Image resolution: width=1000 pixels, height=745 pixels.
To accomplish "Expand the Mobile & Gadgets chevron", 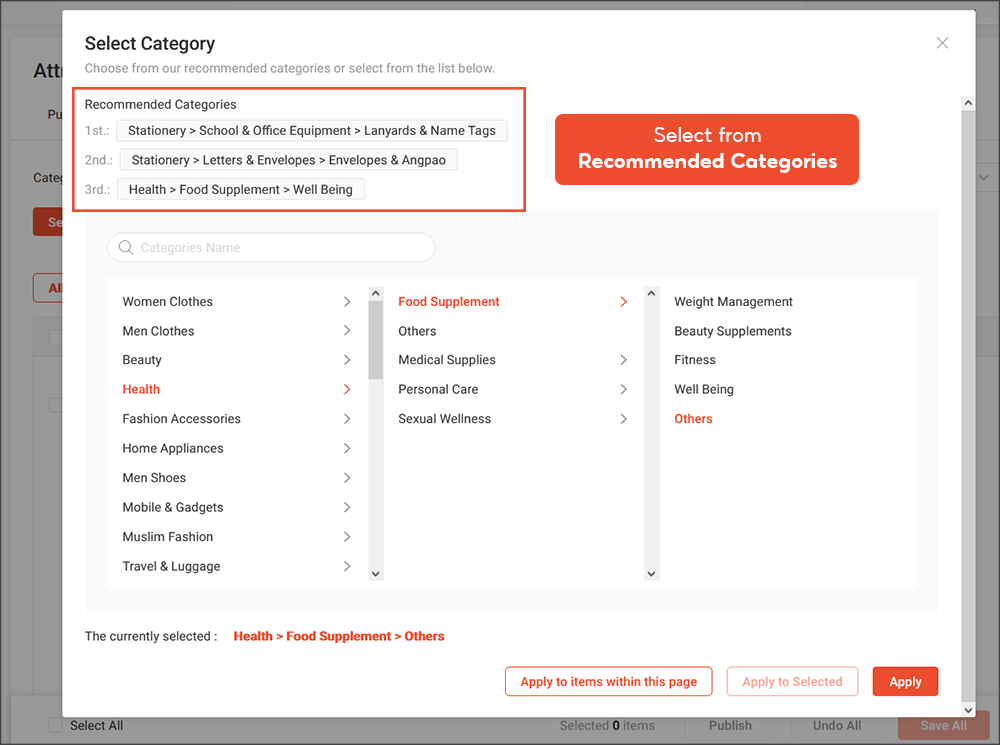I will click(347, 507).
